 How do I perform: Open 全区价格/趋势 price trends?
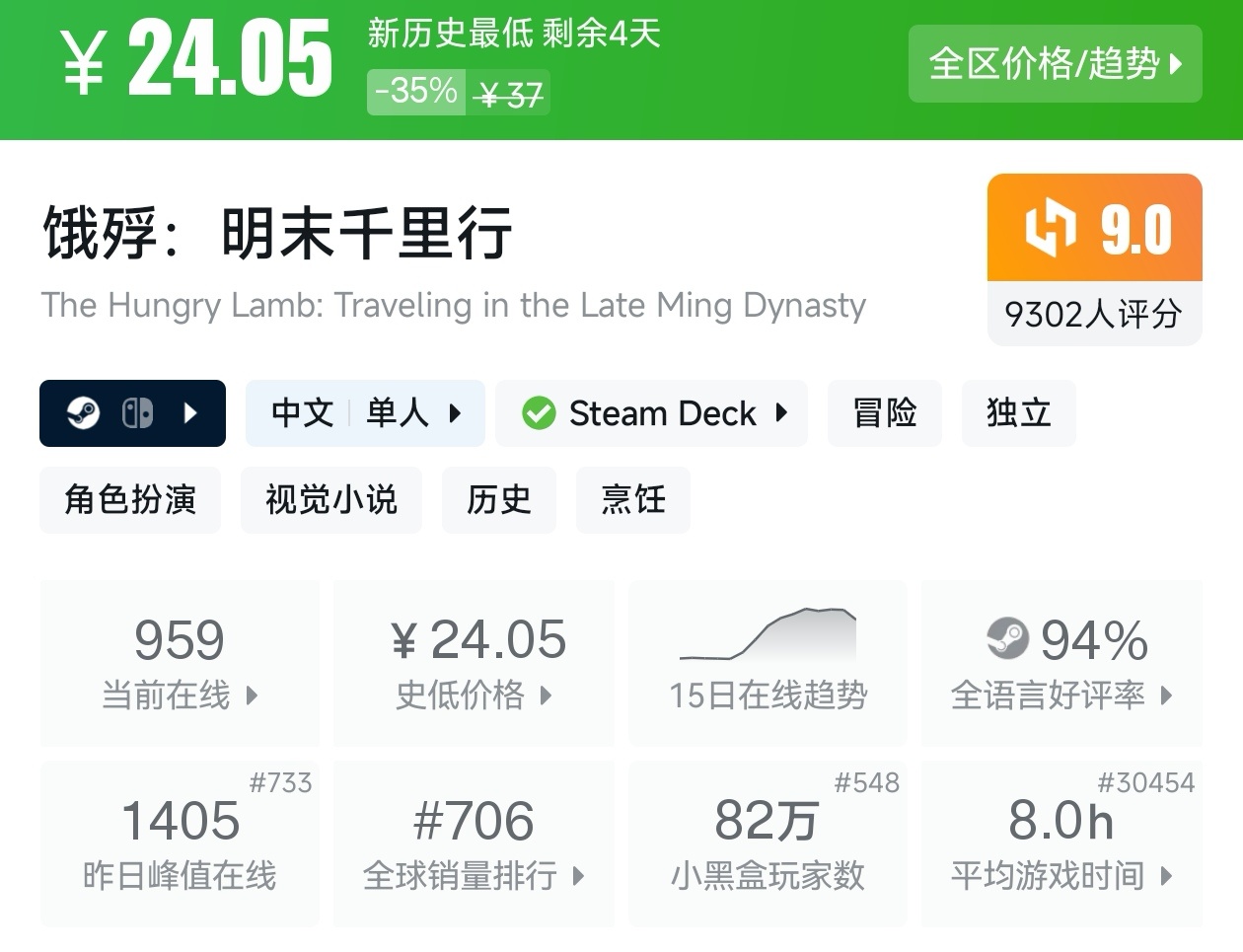(1055, 64)
